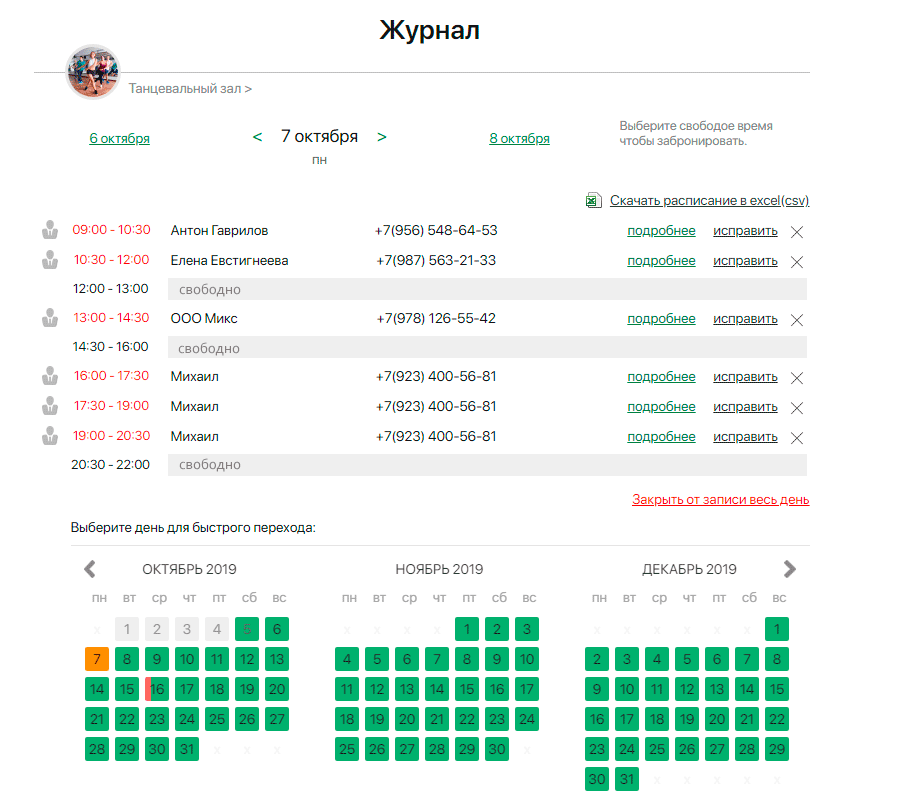
Task: Open the Танцевальный зал breadcrumb
Action: point(190,89)
